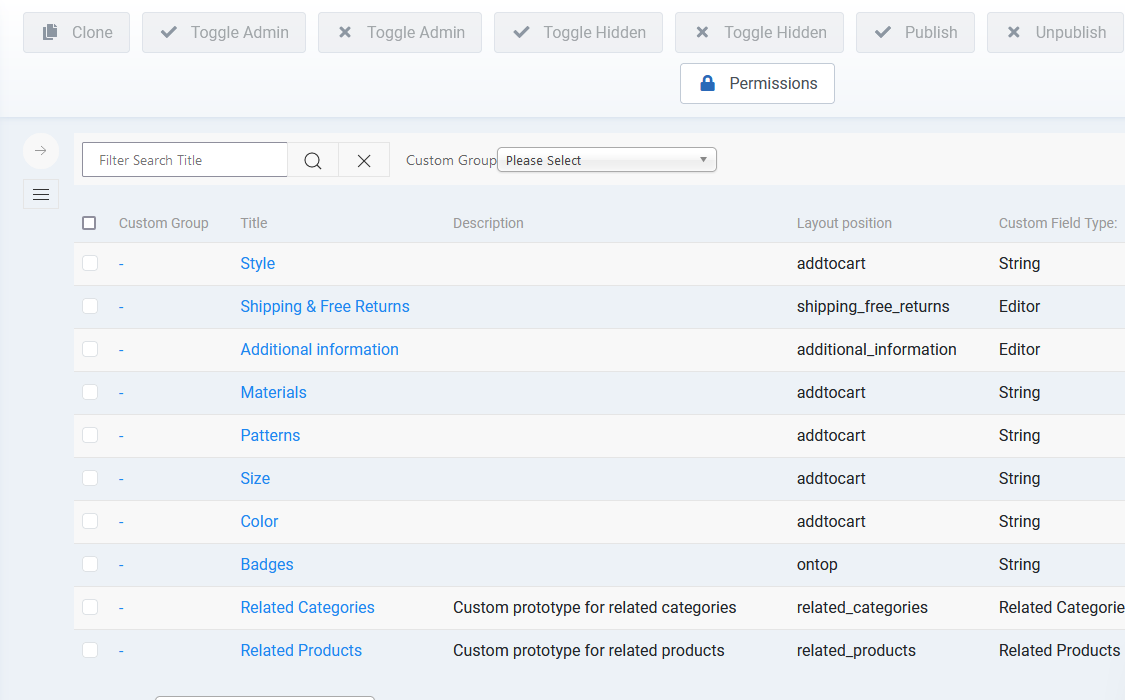Viewport: 1125px width, 700px height.
Task: Click the checkmark Toggle Admin button
Action: pos(224,33)
